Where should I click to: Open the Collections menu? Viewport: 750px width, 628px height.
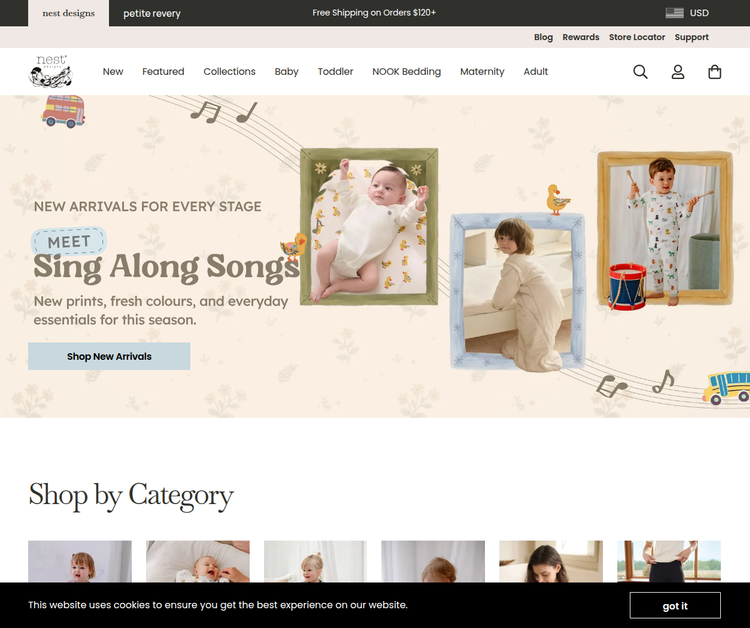click(229, 72)
